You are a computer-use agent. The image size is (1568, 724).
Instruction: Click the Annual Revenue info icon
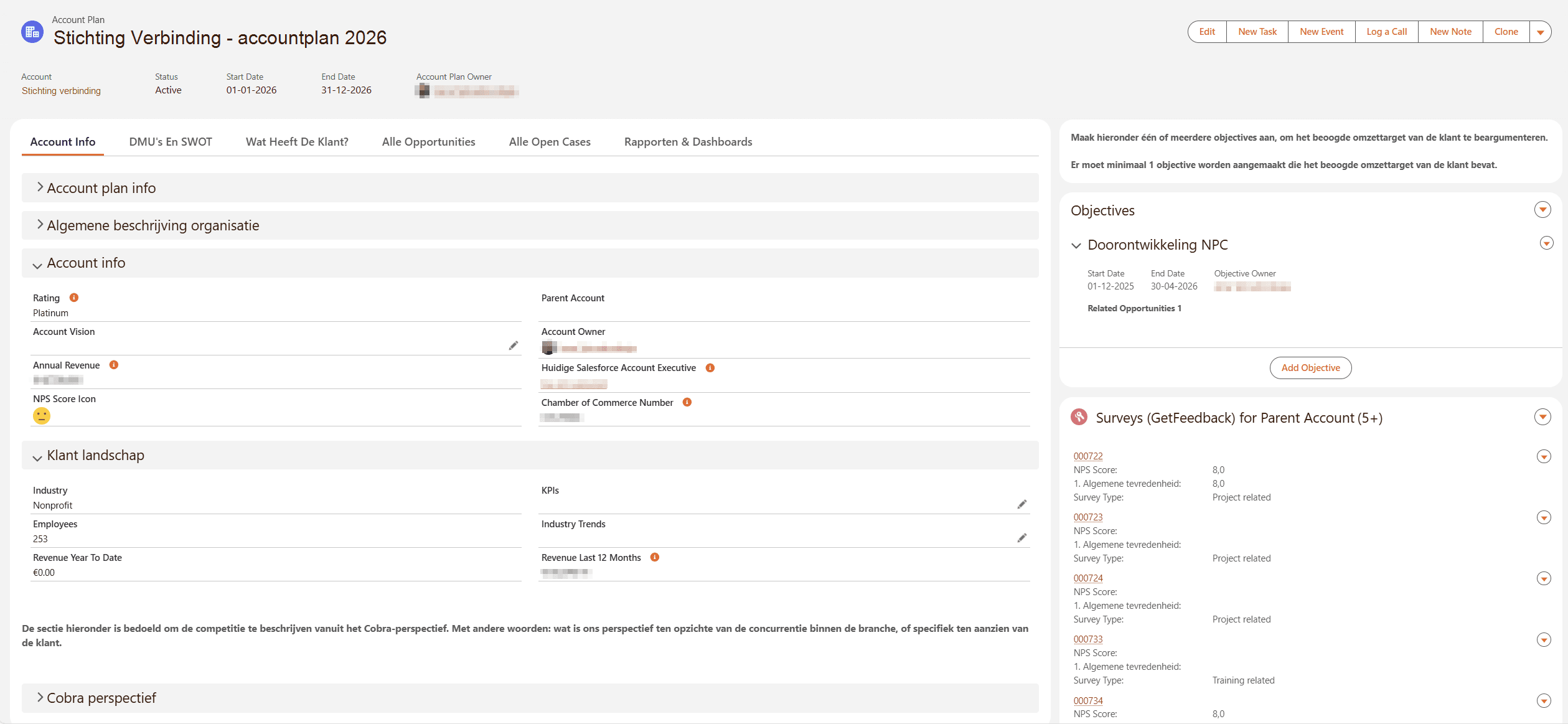[x=114, y=365]
